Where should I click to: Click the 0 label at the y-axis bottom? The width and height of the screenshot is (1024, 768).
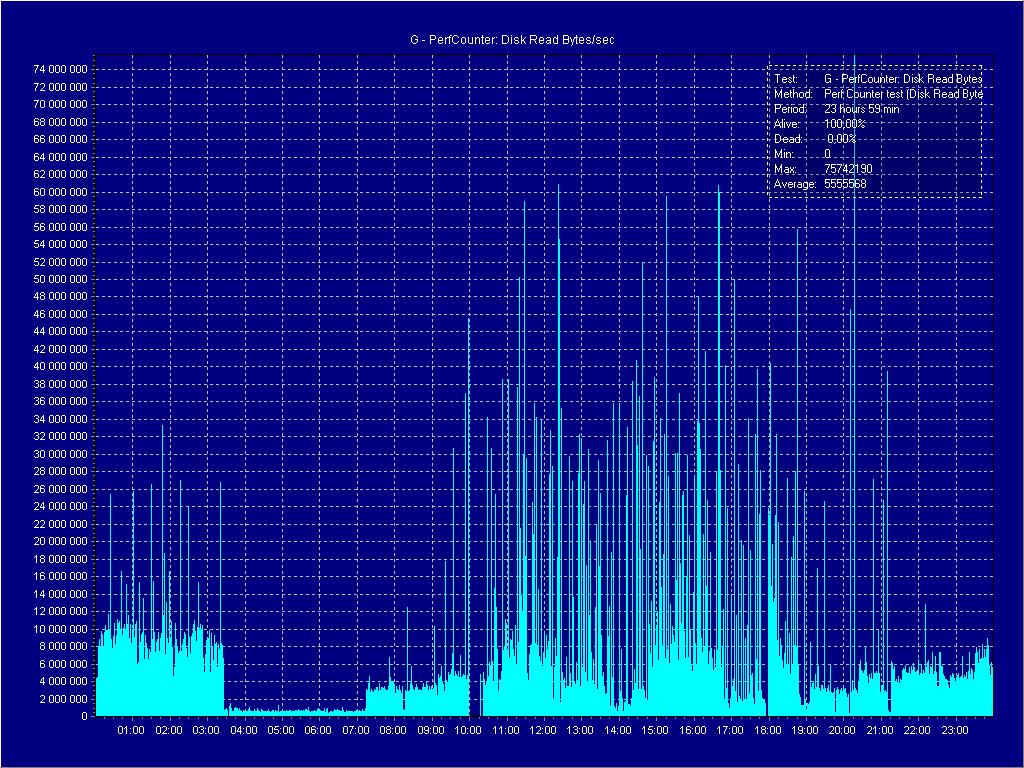click(x=84, y=716)
